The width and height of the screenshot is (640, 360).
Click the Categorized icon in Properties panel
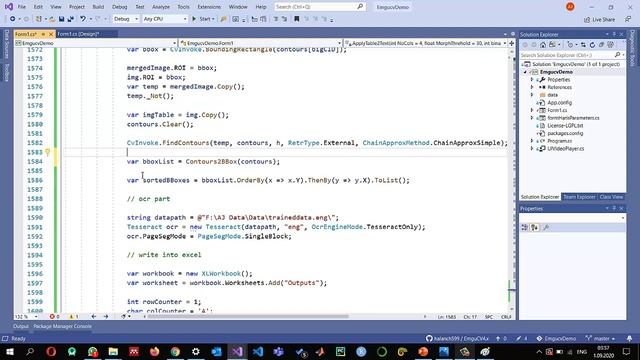pyautogui.click(x=525, y=227)
